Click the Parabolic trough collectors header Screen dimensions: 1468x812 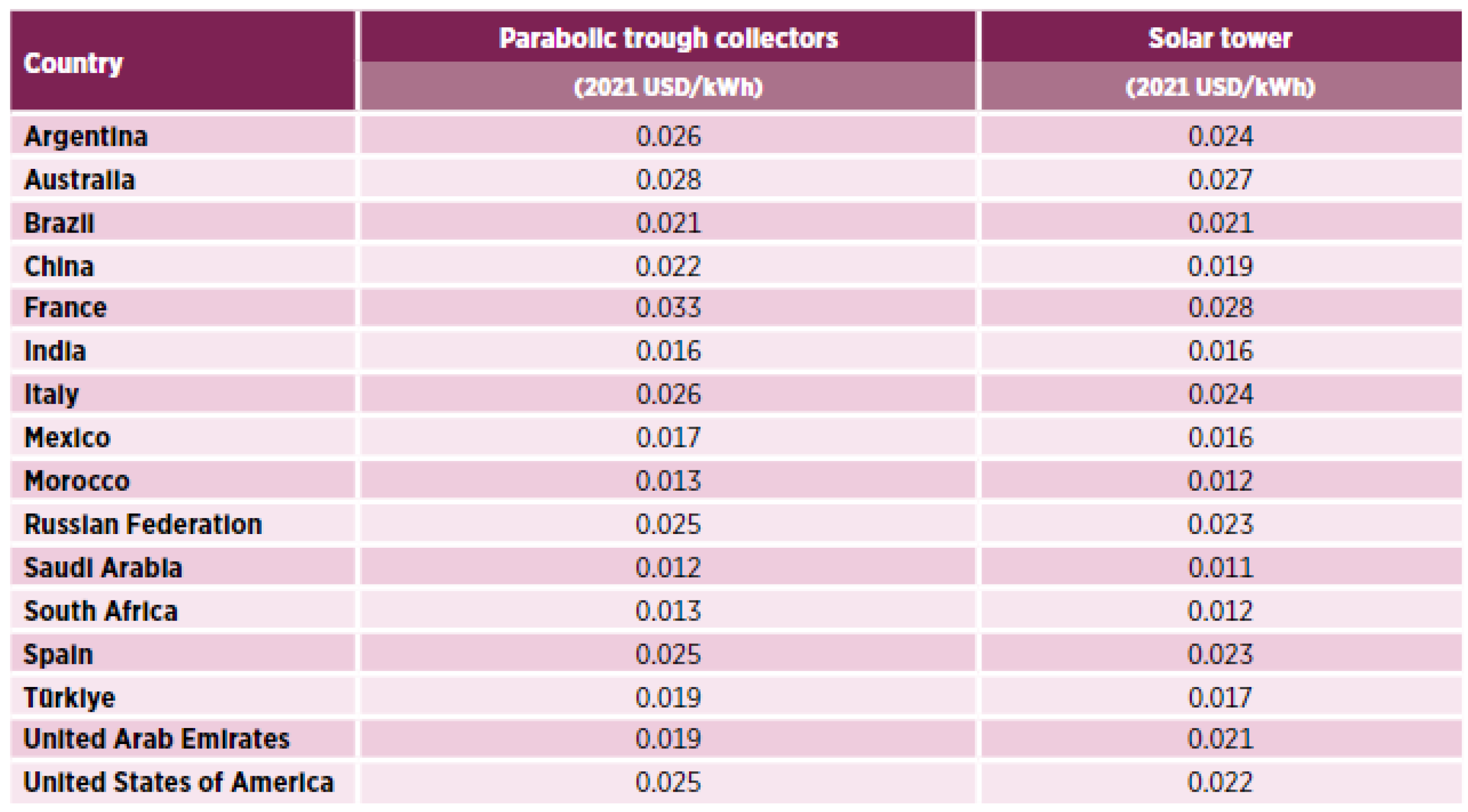click(x=668, y=38)
